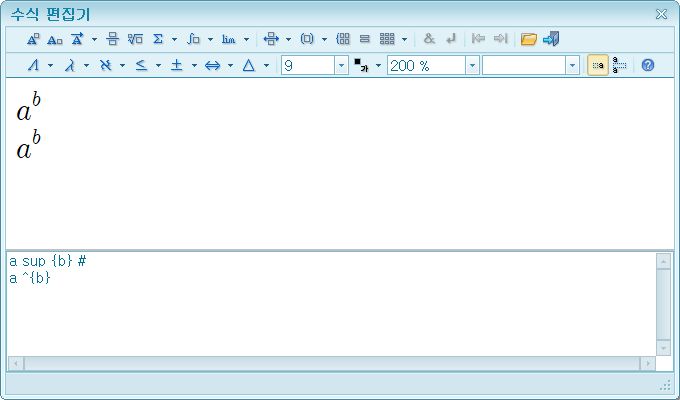Screen dimensions: 680x400
Task: Click the insert and exit icon
Action: pyautogui.click(x=551, y=39)
